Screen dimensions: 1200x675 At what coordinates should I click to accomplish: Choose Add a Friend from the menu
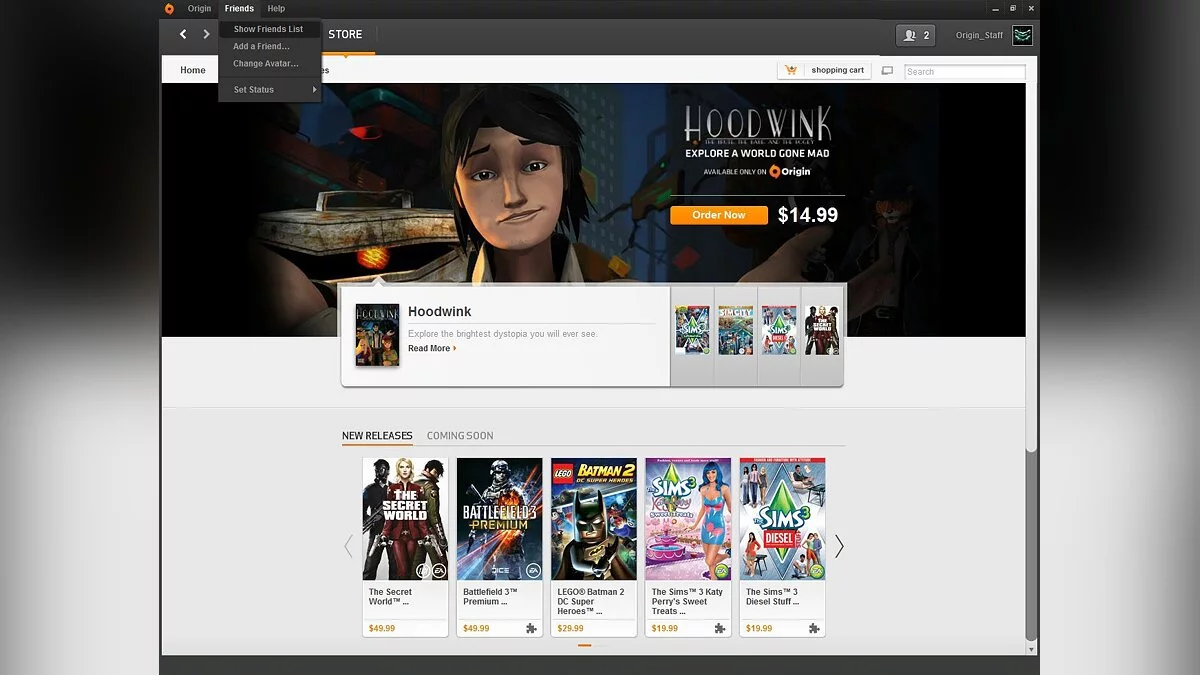point(269,46)
